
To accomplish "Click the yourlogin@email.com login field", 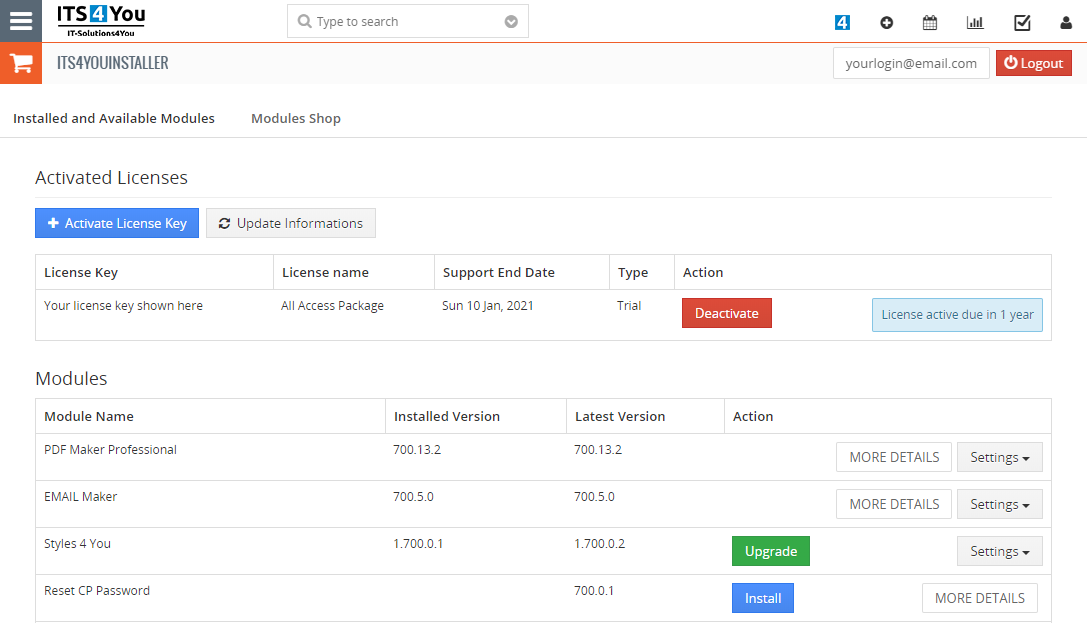I will (910, 63).
